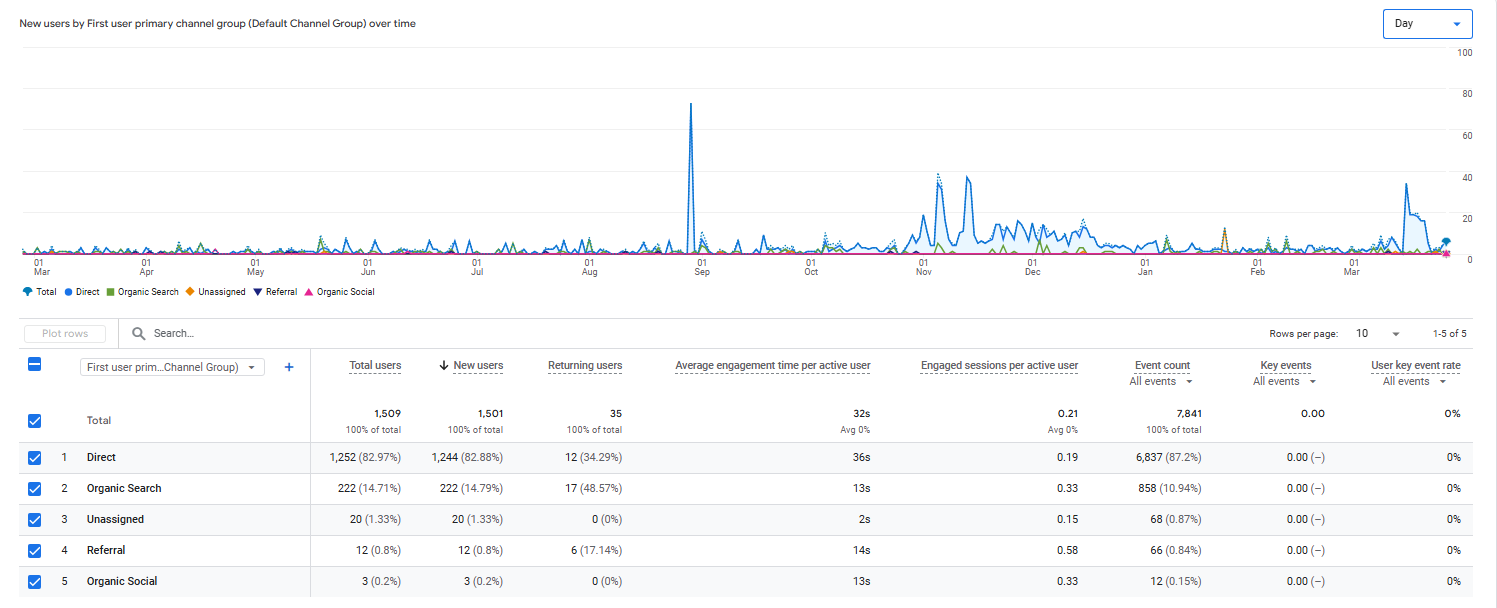Uncheck the Direct row checkbox
Screen dimensions: 1497x608
coord(34,457)
